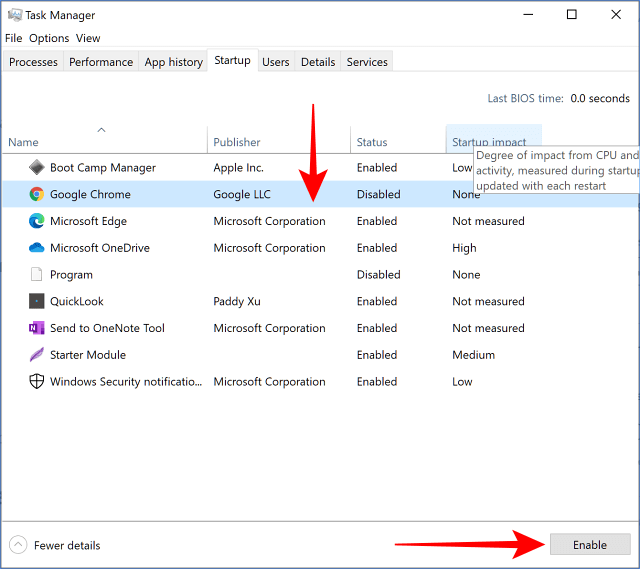Click the Send to OneNote Tool icon
This screenshot has height=569, width=640.
37,328
